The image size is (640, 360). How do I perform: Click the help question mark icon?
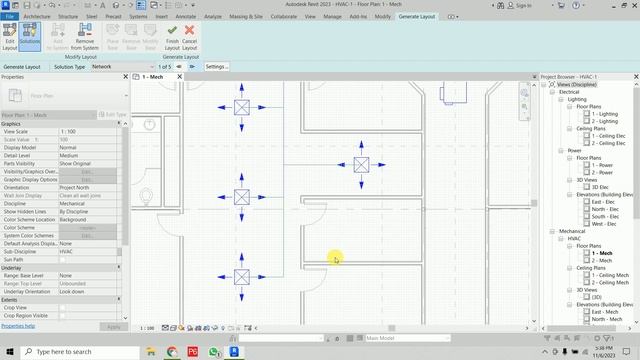pyautogui.click(x=576, y=5)
